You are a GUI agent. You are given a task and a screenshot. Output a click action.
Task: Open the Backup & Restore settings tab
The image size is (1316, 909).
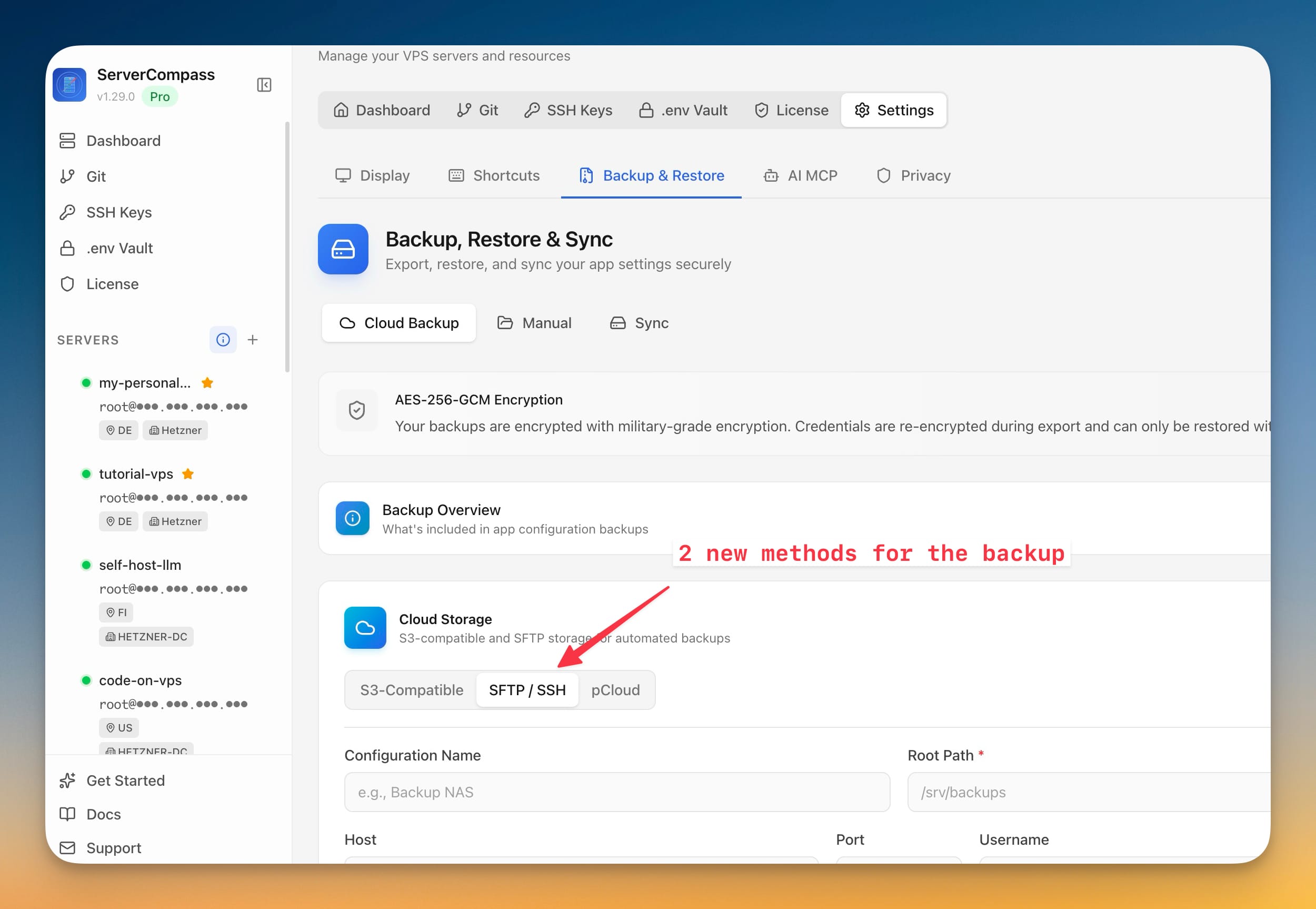click(x=651, y=175)
